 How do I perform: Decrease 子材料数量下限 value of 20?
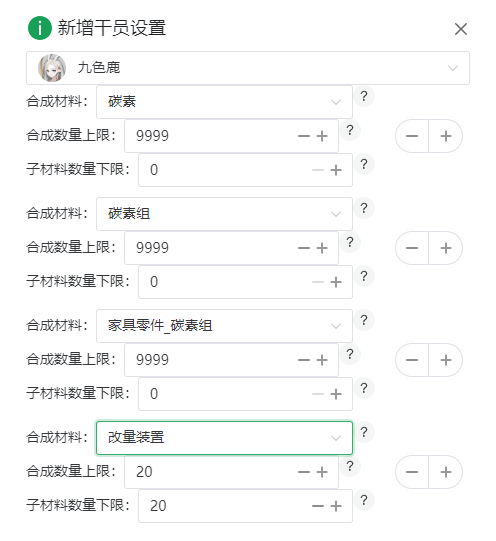tap(318, 506)
